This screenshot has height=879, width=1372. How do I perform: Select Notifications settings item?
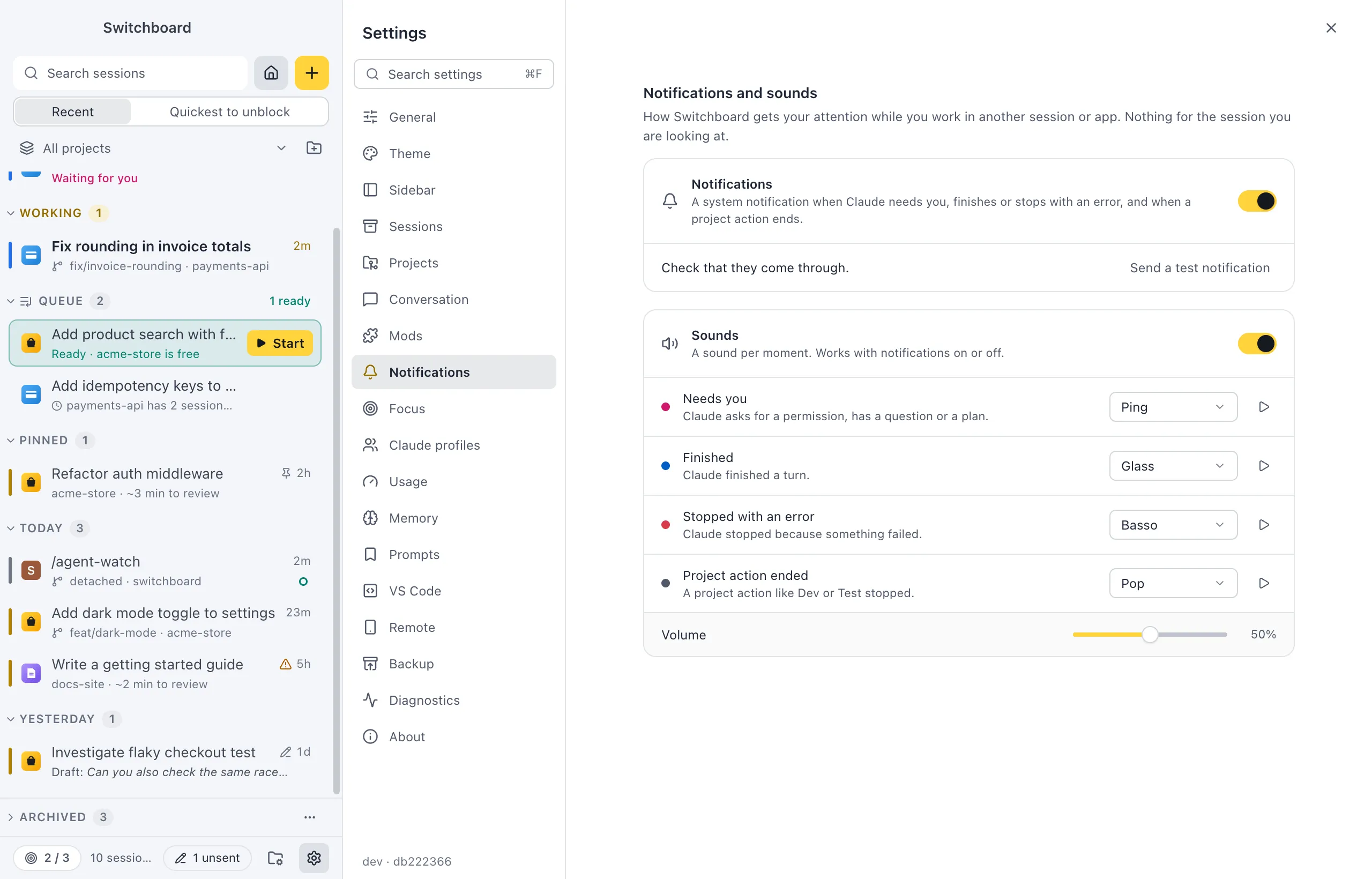[454, 372]
